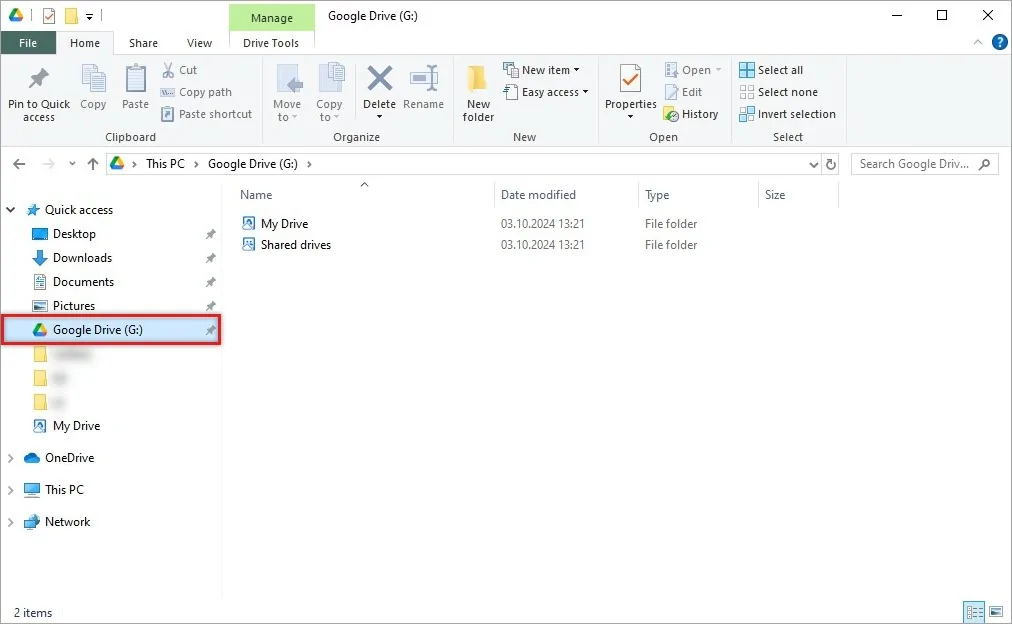
Task: Switch to the Share ribbon tab
Action: tap(143, 43)
